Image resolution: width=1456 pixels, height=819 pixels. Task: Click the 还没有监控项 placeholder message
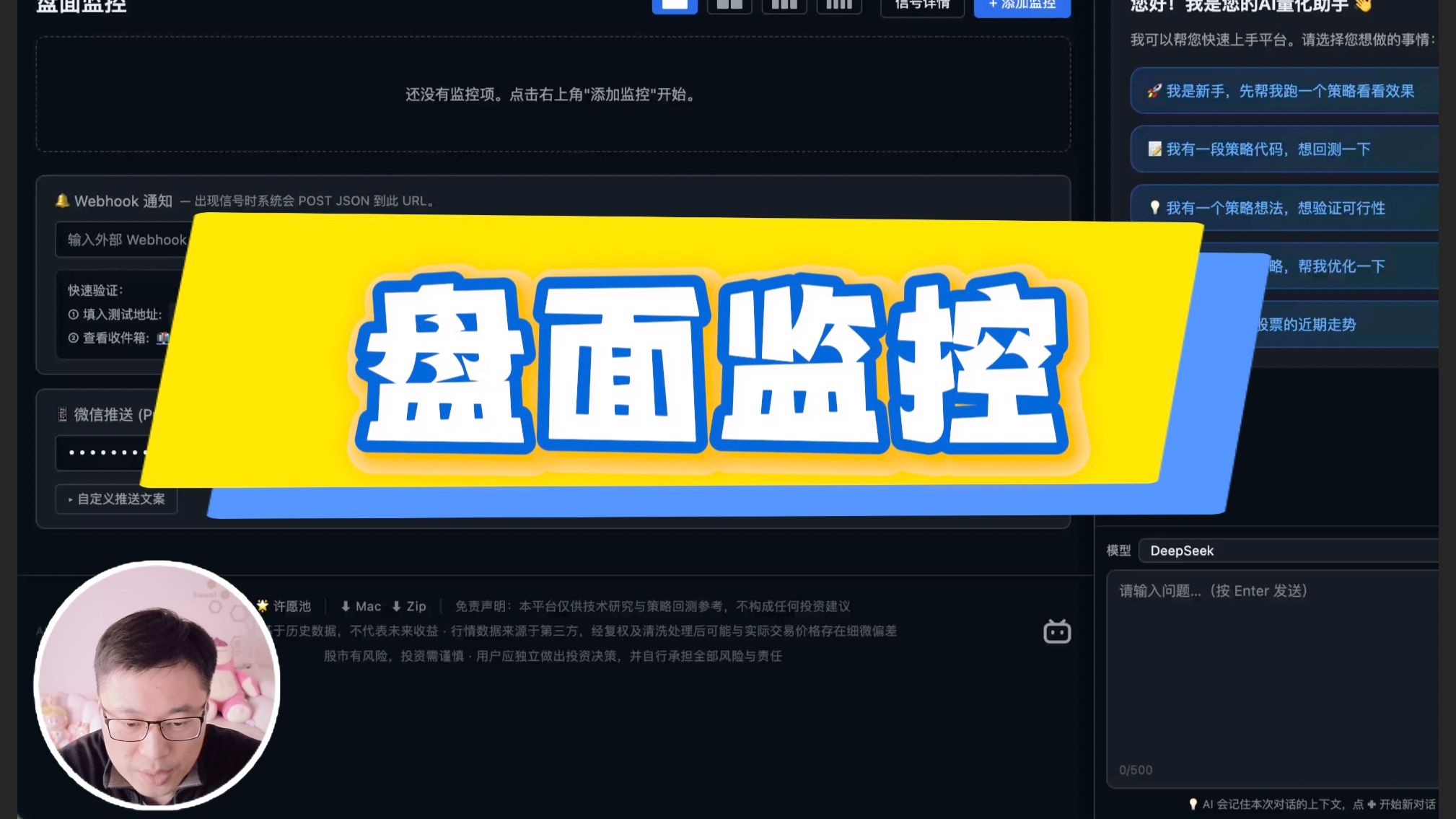pos(552,95)
